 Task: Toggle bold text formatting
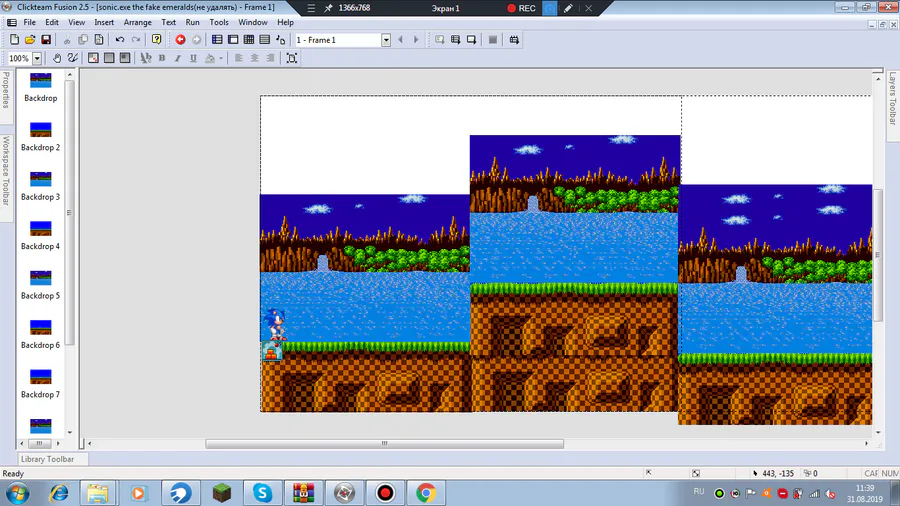tap(162, 58)
